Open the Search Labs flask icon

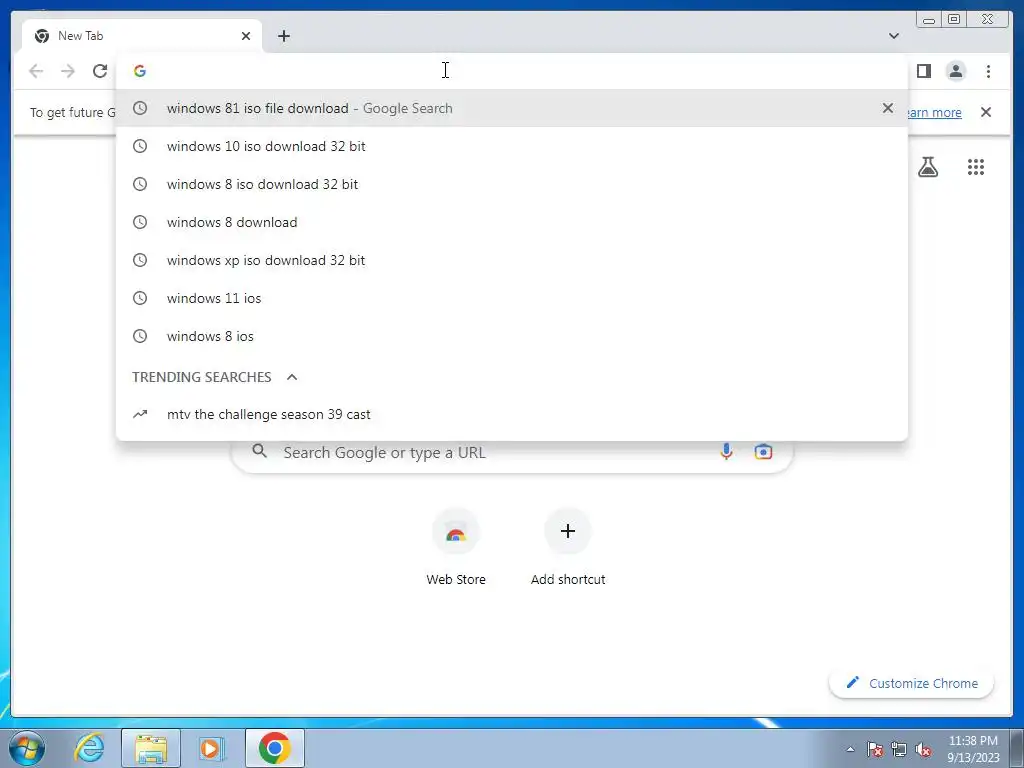click(x=927, y=167)
